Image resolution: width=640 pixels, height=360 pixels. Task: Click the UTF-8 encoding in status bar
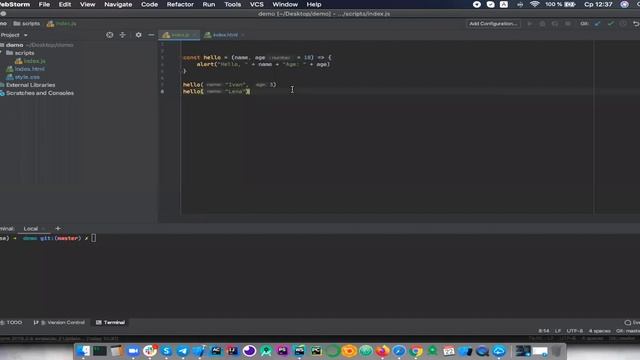[575, 331]
